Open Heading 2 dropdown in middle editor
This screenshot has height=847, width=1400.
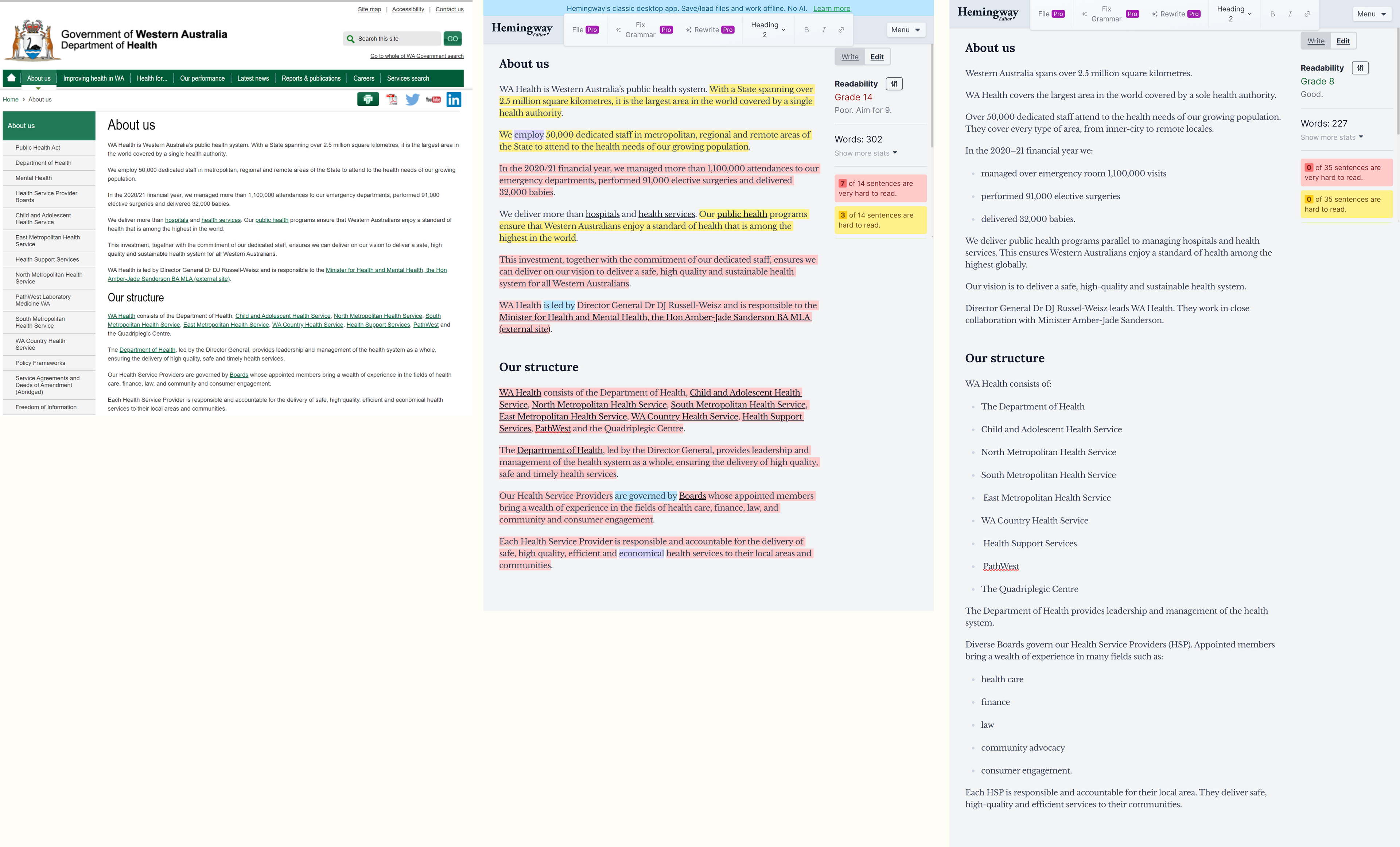click(x=768, y=30)
